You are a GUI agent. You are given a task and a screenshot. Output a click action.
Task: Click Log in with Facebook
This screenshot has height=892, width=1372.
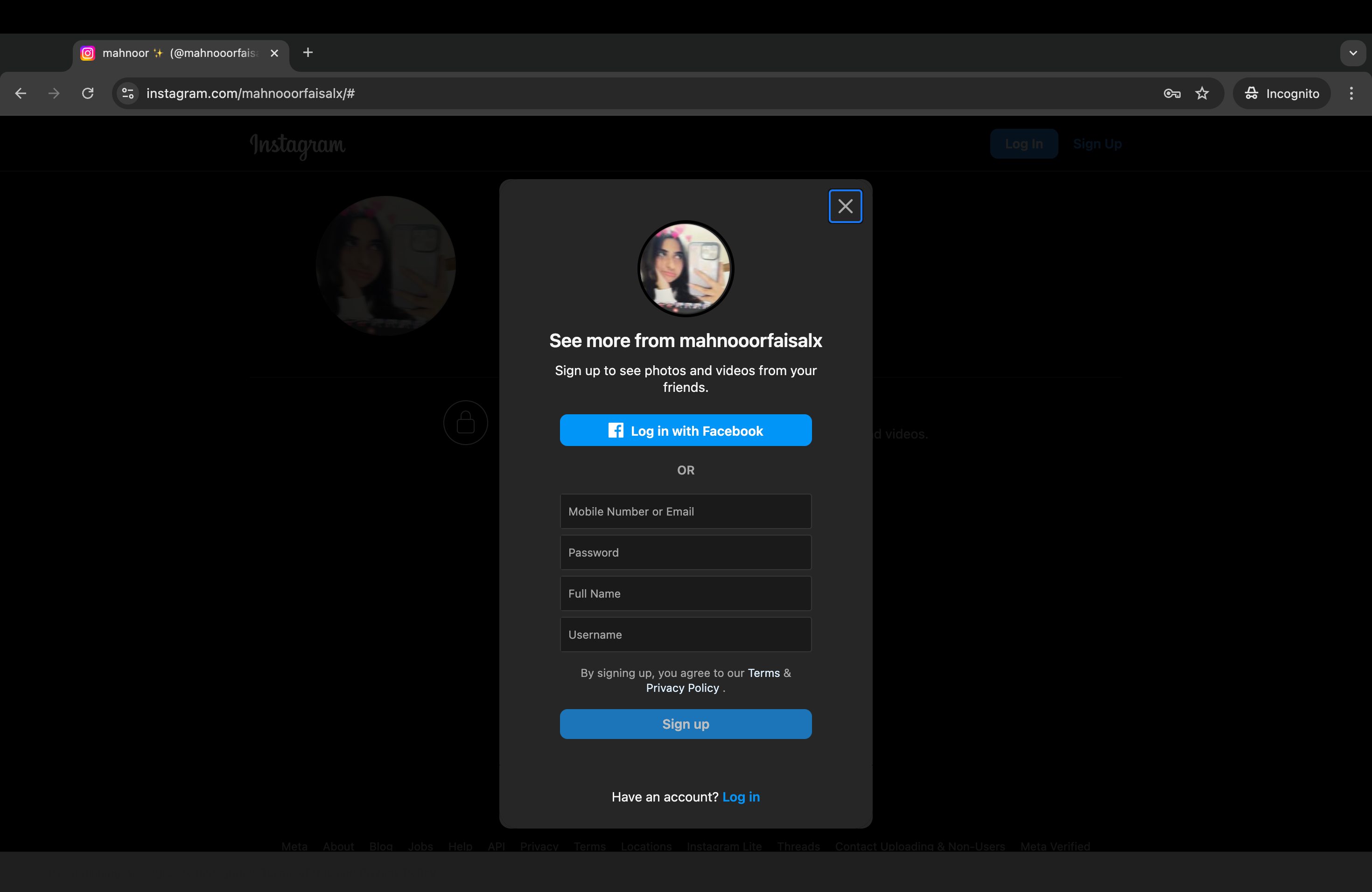686,431
